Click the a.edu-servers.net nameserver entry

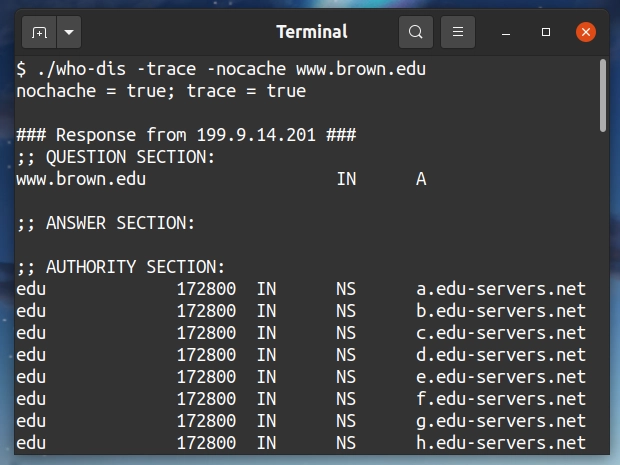click(500, 289)
